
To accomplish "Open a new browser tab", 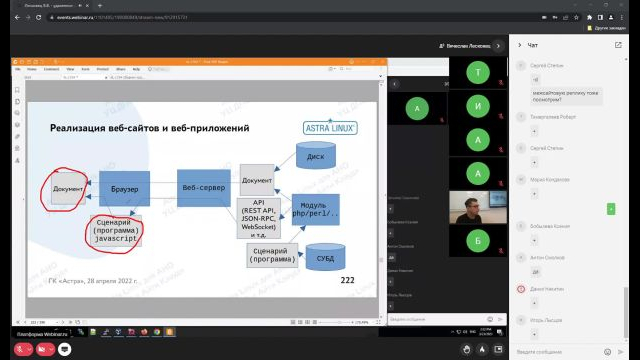I will coord(100,6).
